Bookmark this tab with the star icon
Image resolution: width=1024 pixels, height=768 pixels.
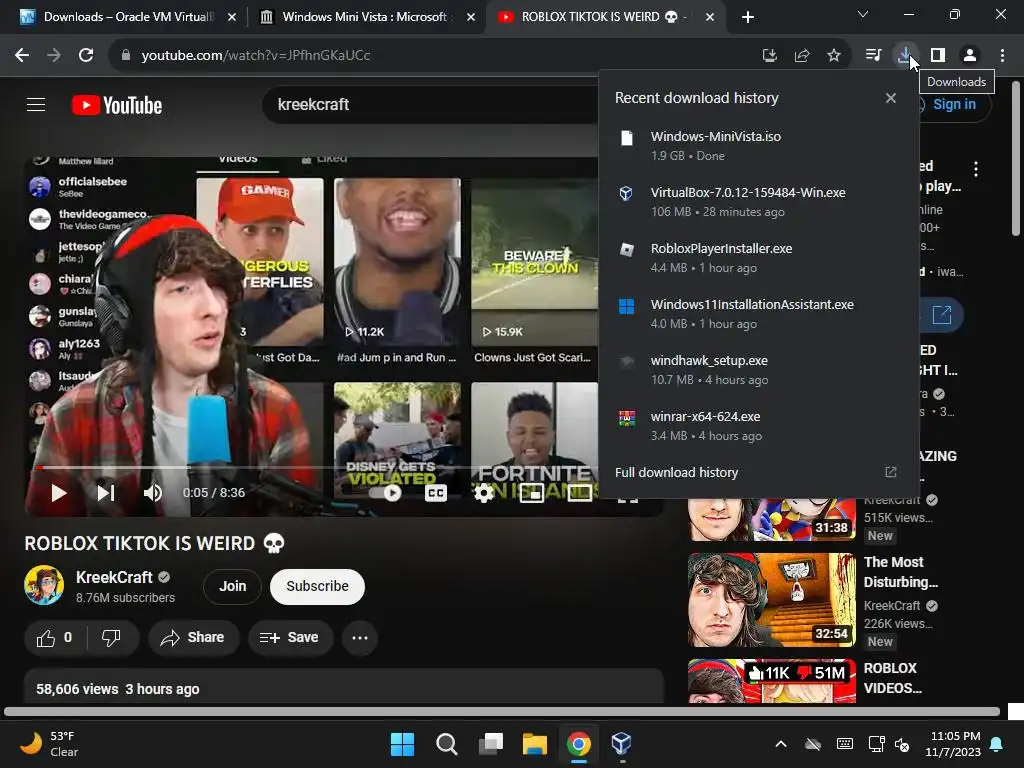[x=834, y=56]
